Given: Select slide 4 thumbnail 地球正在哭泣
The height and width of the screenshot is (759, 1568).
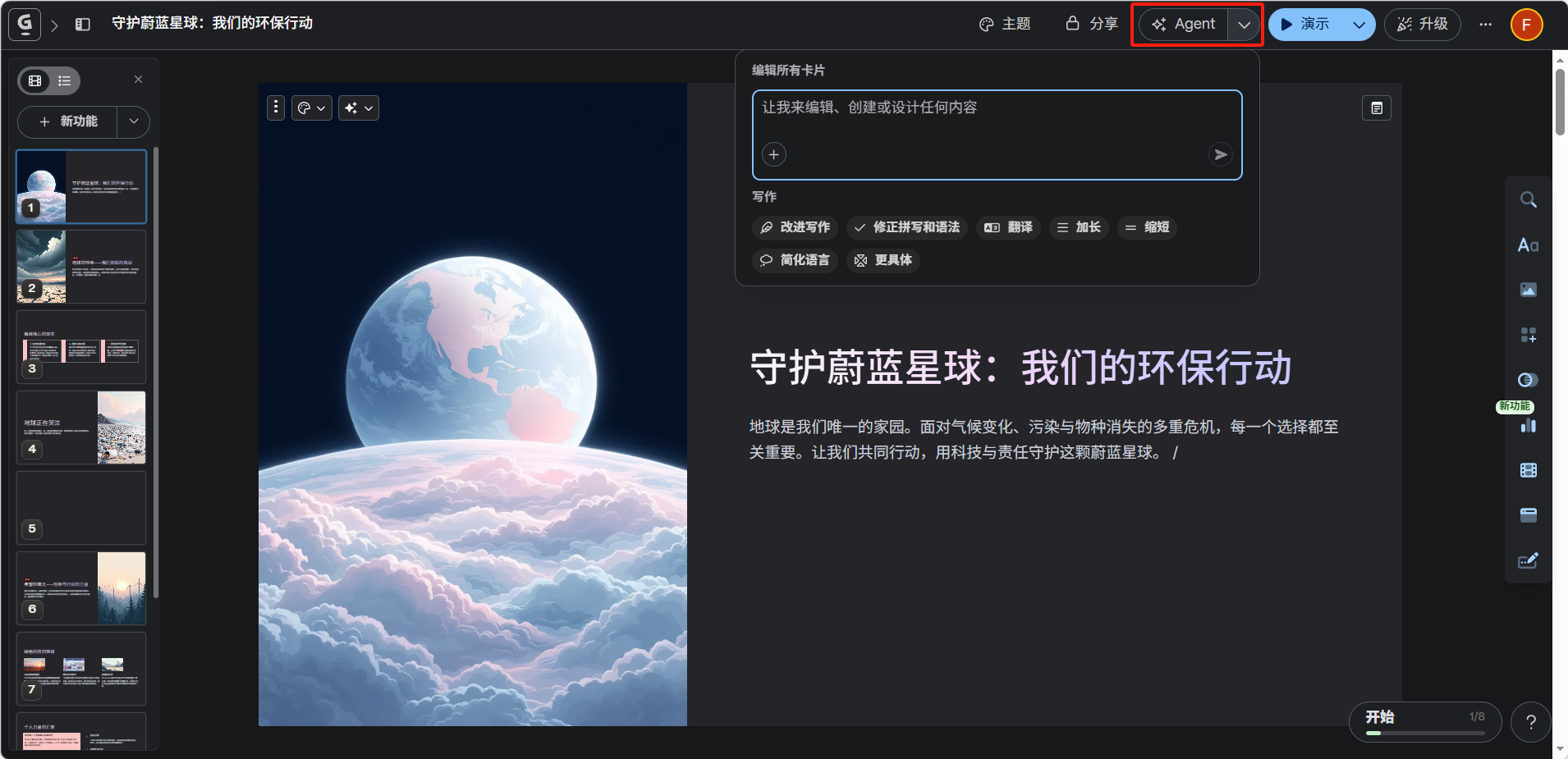Looking at the screenshot, I should click(x=81, y=428).
